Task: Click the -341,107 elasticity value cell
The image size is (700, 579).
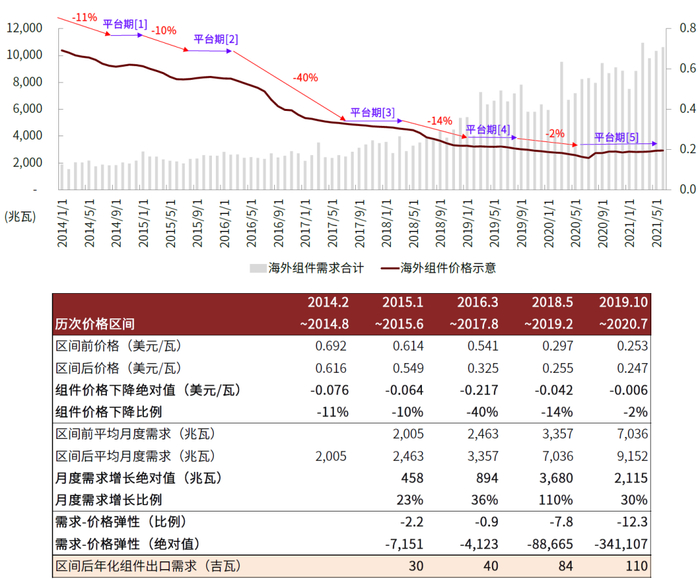Action: pos(621,544)
